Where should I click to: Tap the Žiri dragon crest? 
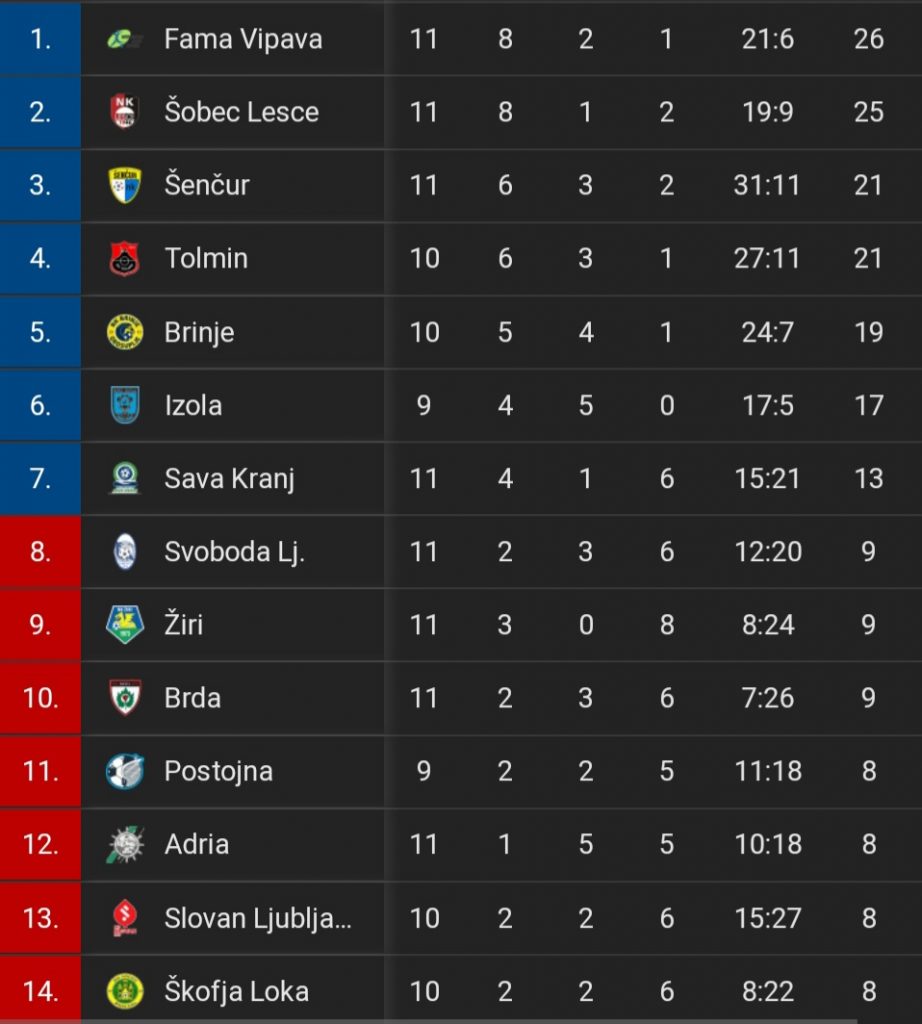click(x=125, y=625)
